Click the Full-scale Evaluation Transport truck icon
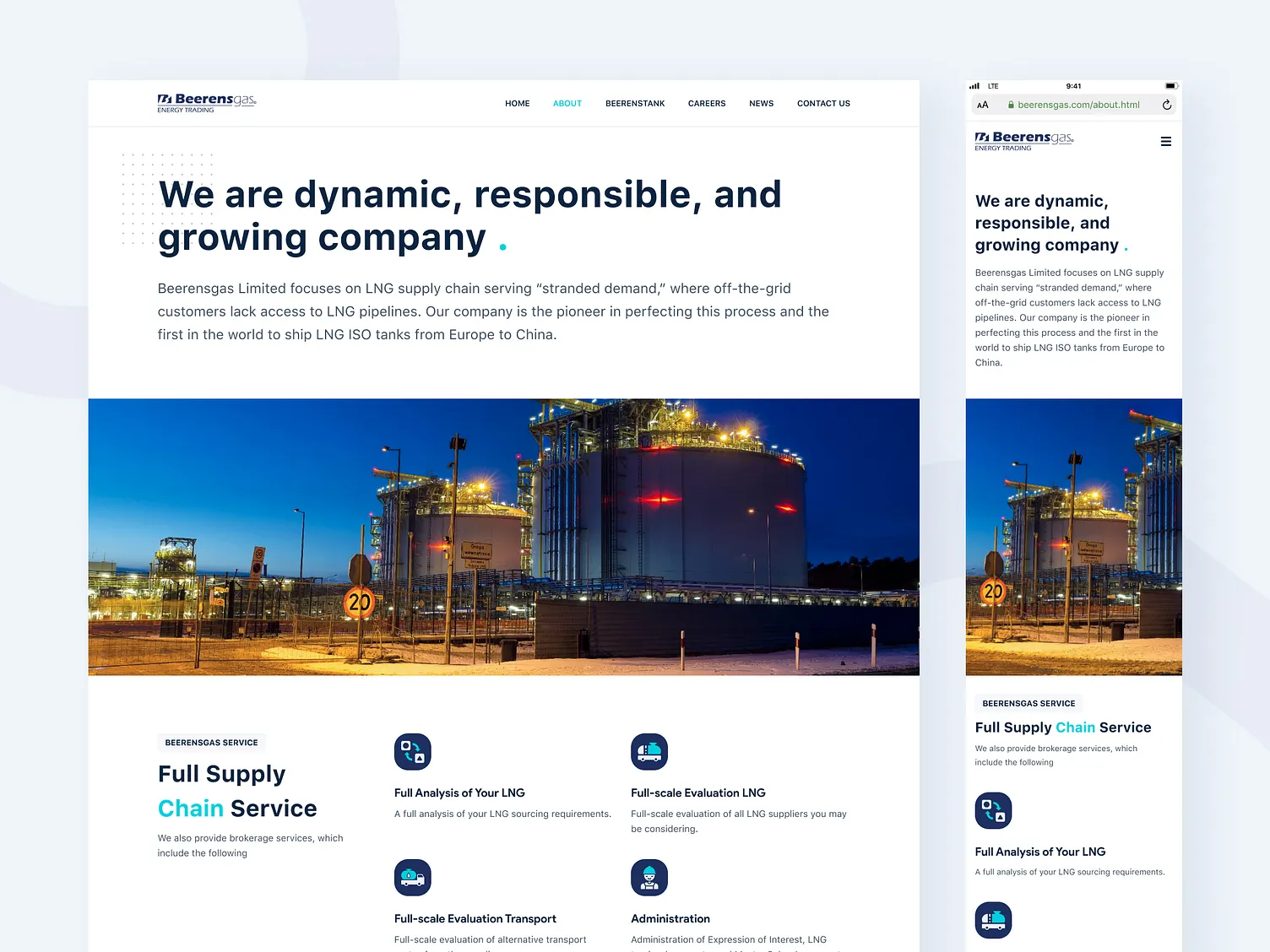The height and width of the screenshot is (952, 1270). (x=413, y=878)
